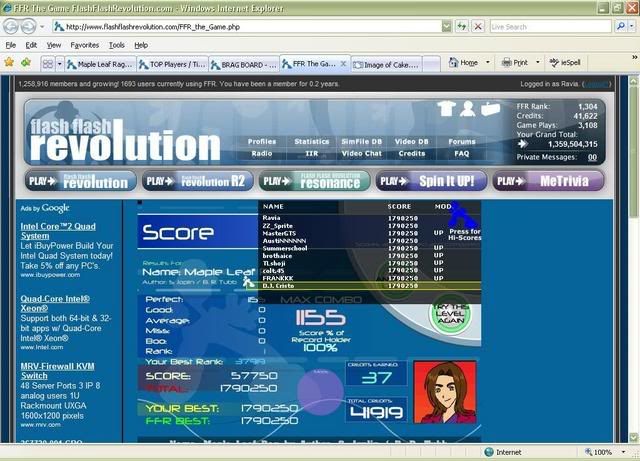Click the page refresh icon
640x461 pixels.
tap(462, 27)
